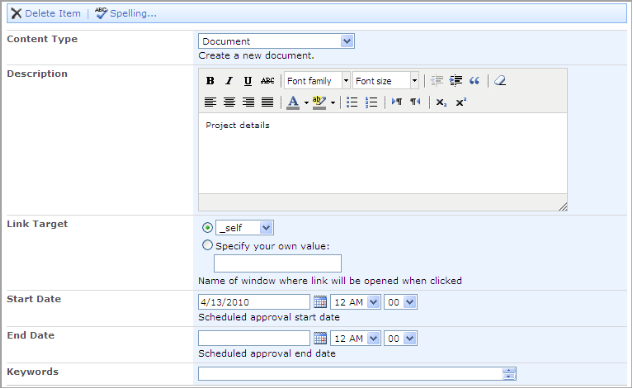
Task: Apply subscript formatting
Action: (x=441, y=102)
